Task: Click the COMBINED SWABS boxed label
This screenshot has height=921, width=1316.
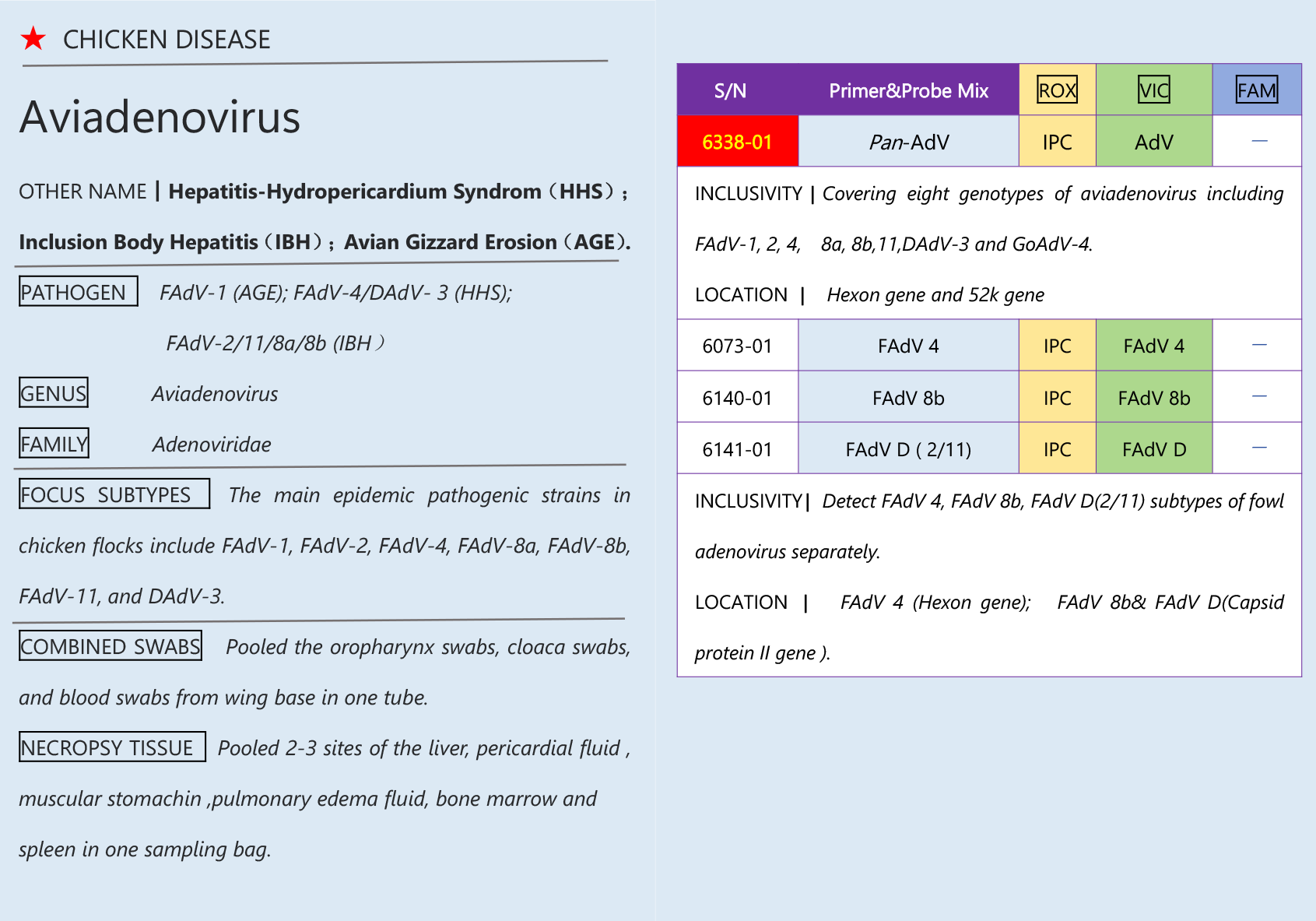Action: pos(111,646)
